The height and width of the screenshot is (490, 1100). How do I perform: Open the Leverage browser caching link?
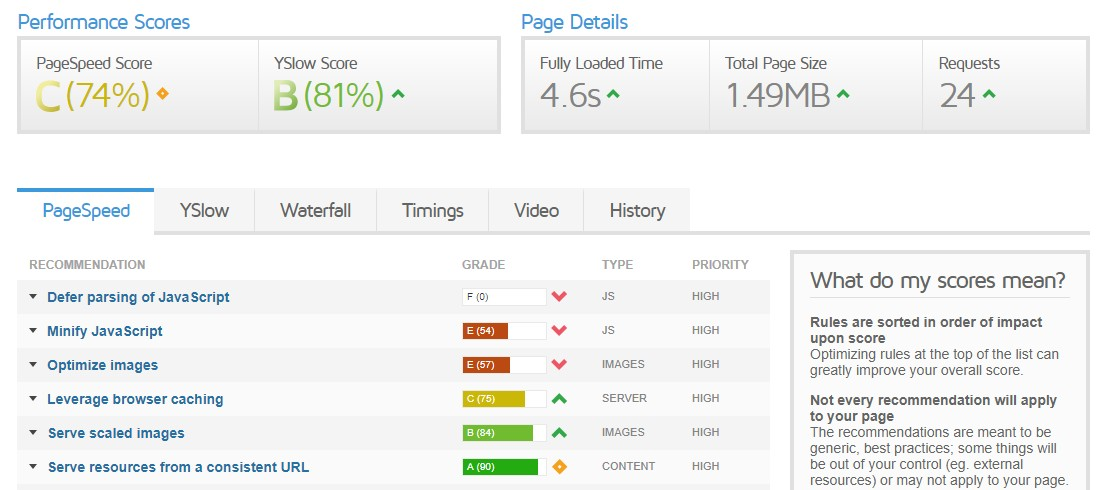tap(135, 399)
